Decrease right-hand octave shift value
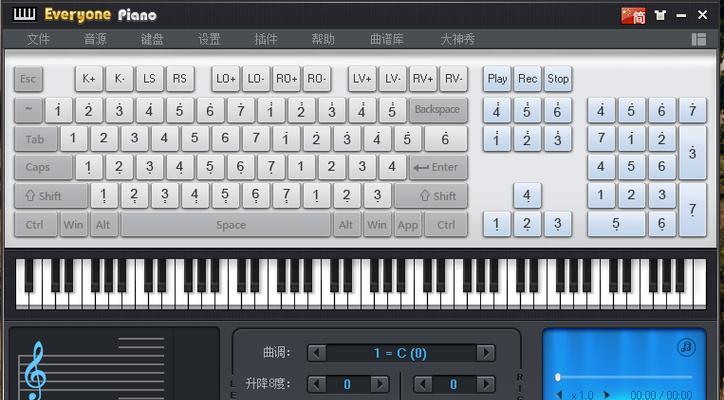 pos(423,384)
